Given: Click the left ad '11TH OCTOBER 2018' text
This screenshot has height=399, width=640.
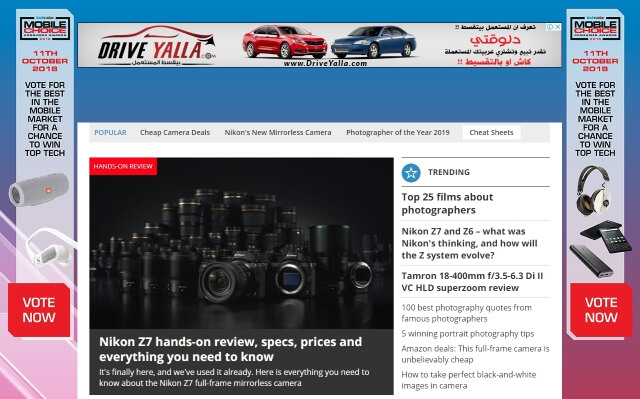Looking at the screenshot, I should click(45, 61).
